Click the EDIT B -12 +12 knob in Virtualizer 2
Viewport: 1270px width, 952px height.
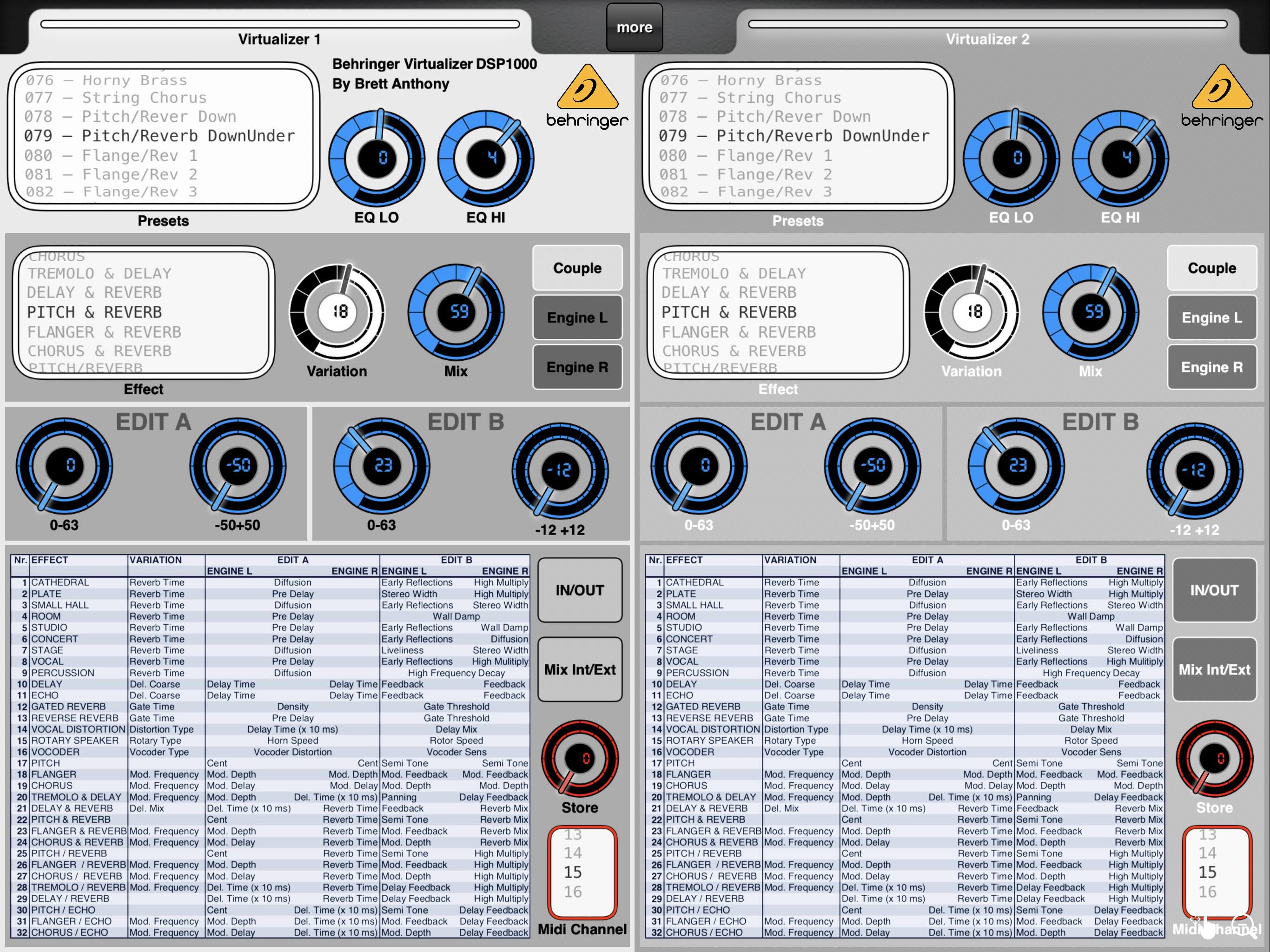(x=1194, y=471)
